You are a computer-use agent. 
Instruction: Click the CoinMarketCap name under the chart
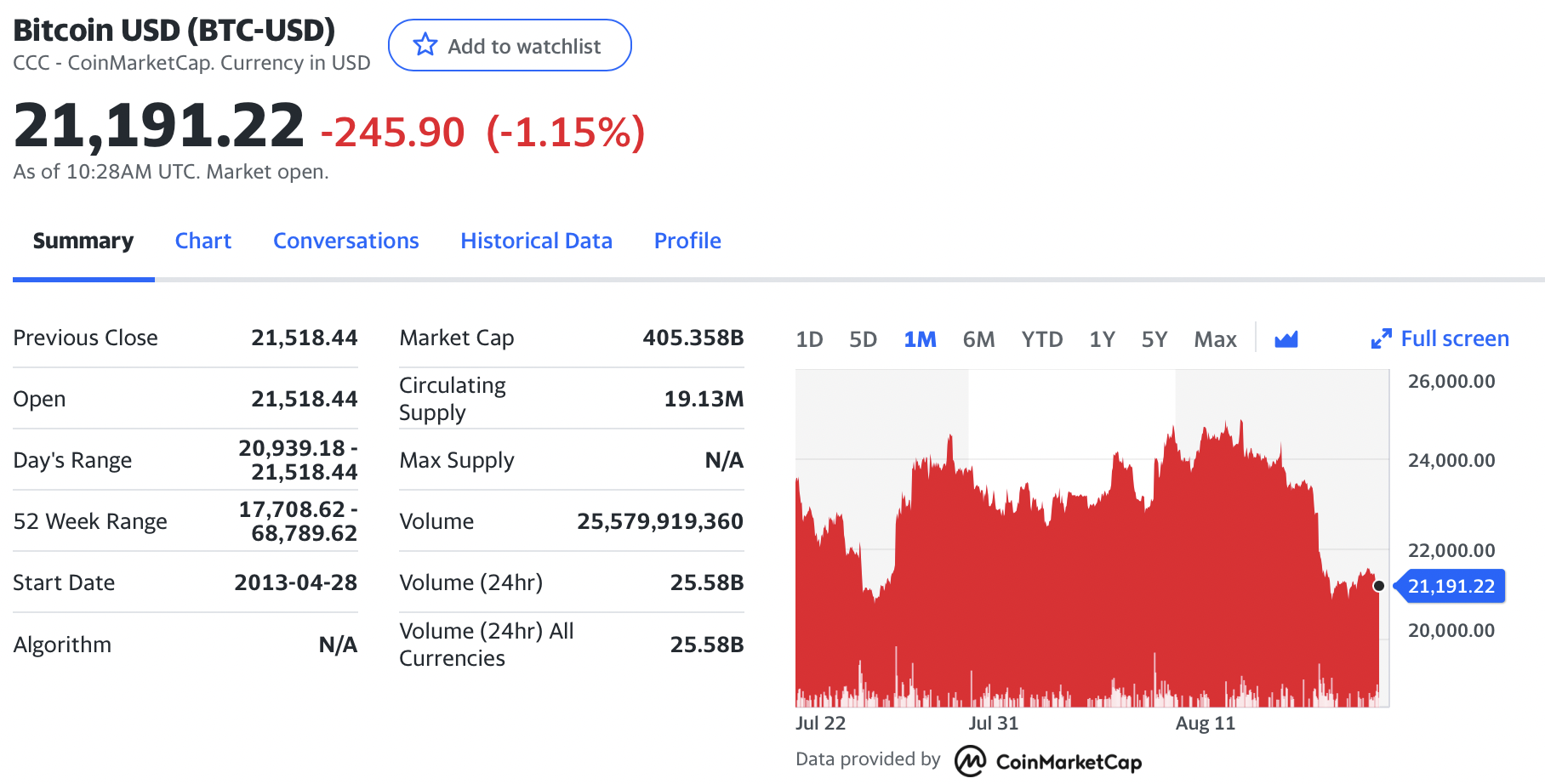click(1069, 762)
